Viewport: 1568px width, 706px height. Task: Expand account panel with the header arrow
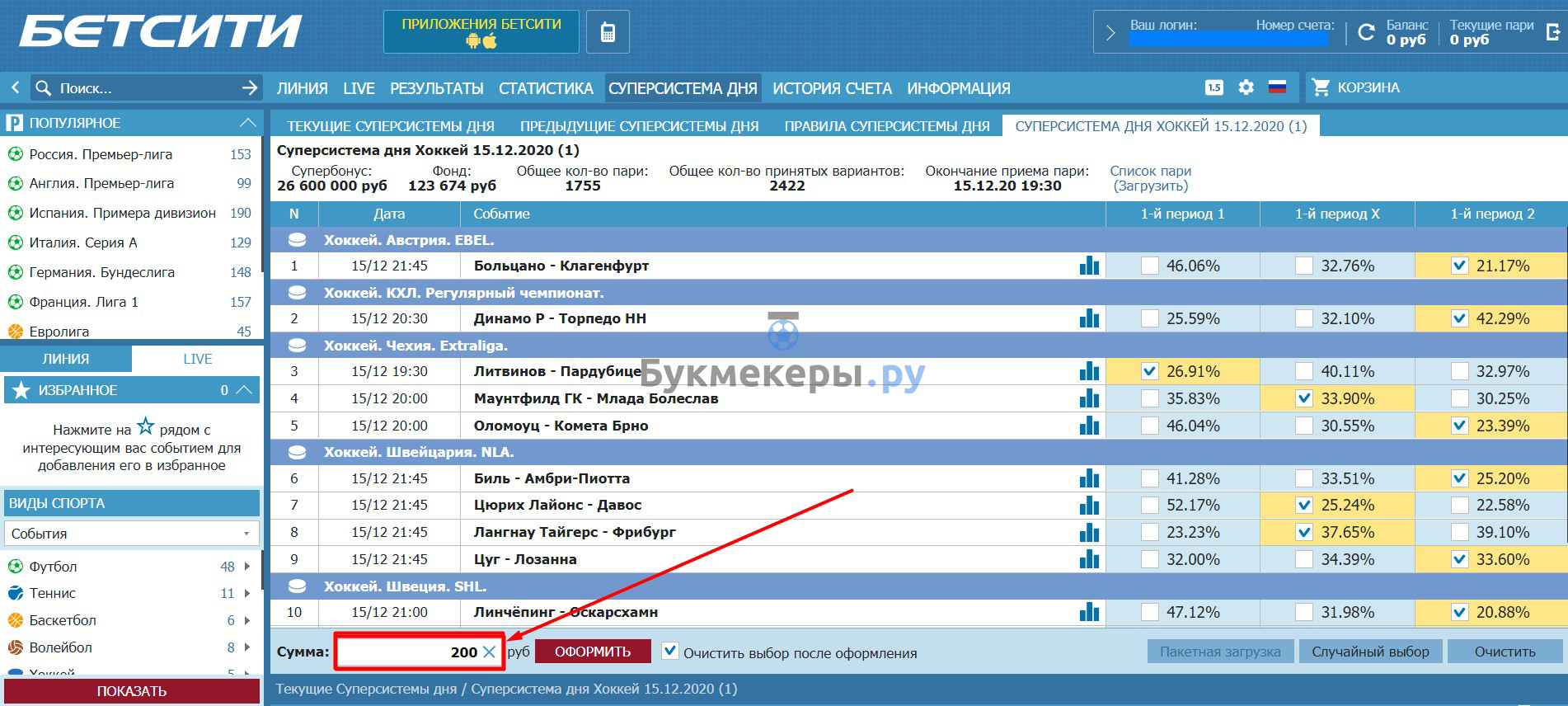pyautogui.click(x=1110, y=33)
